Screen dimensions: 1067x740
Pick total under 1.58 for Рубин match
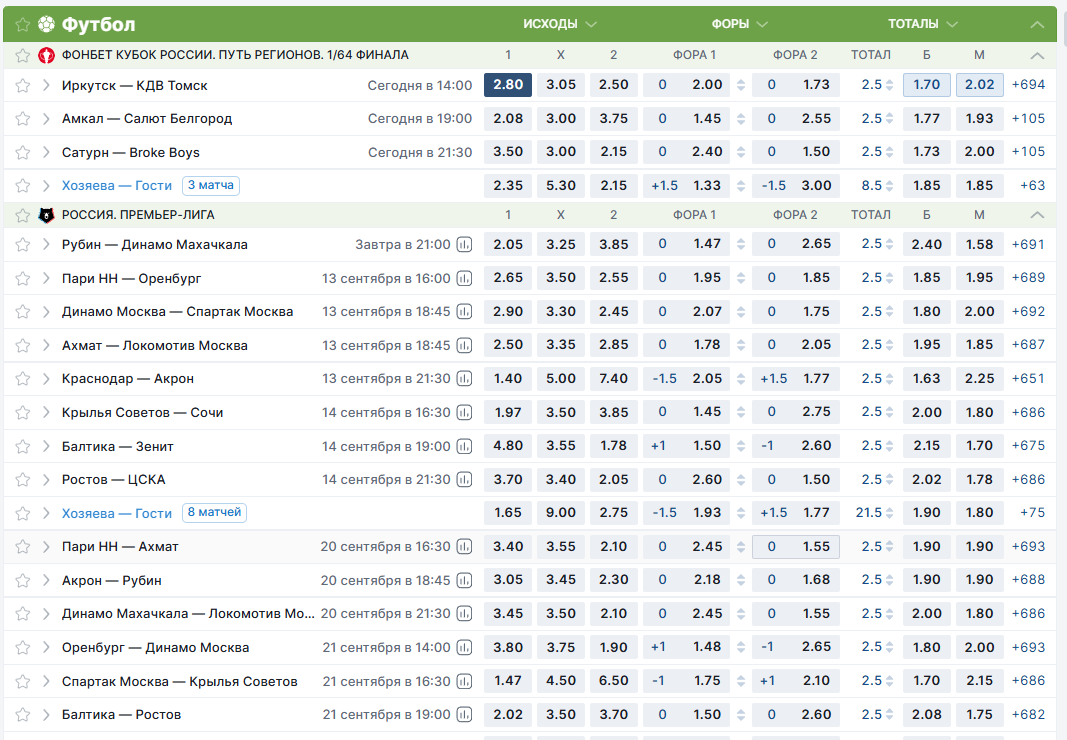[979, 244]
